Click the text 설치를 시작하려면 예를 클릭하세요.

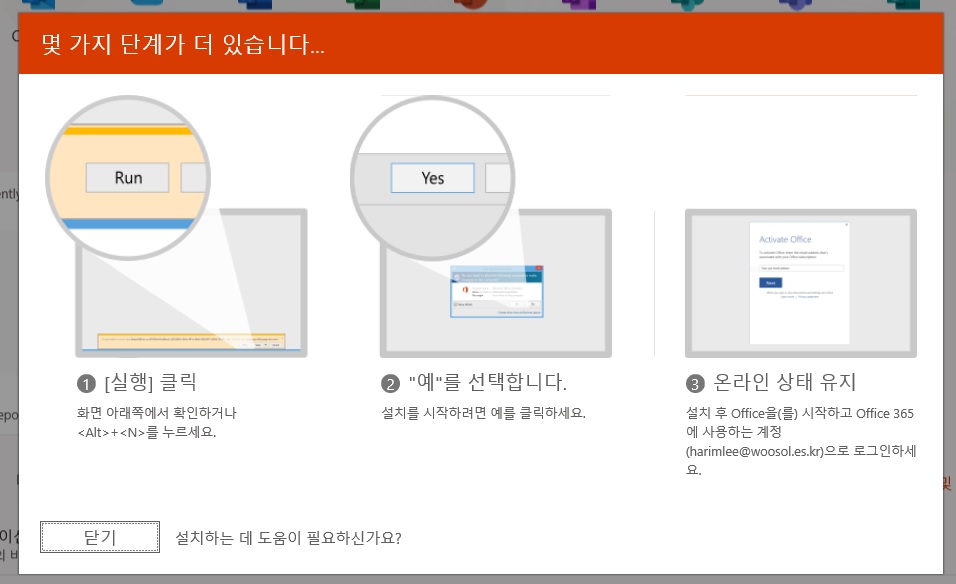click(483, 413)
